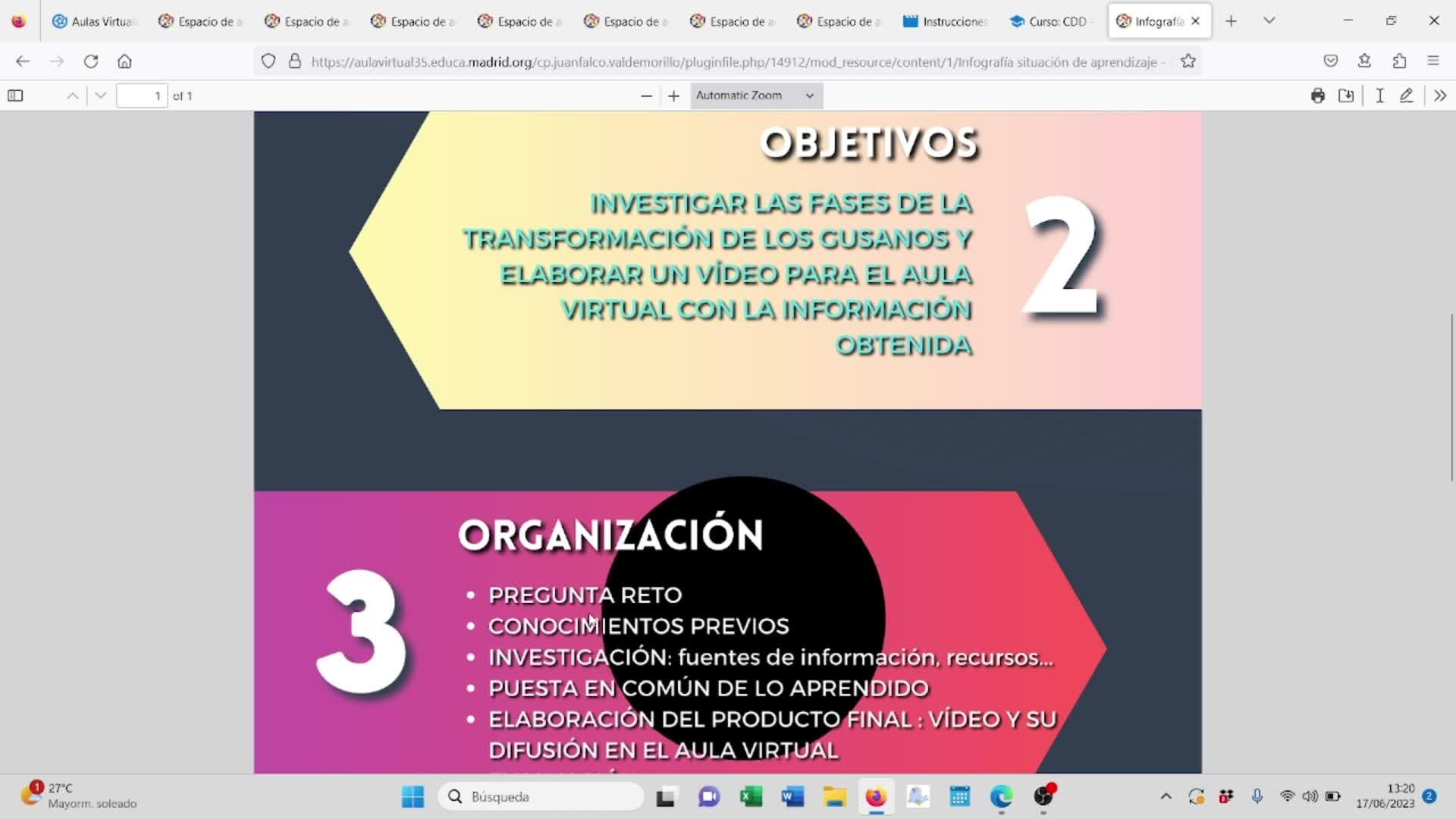Save the PDF with download icon
Viewport: 1456px width, 819px height.
pyautogui.click(x=1346, y=96)
